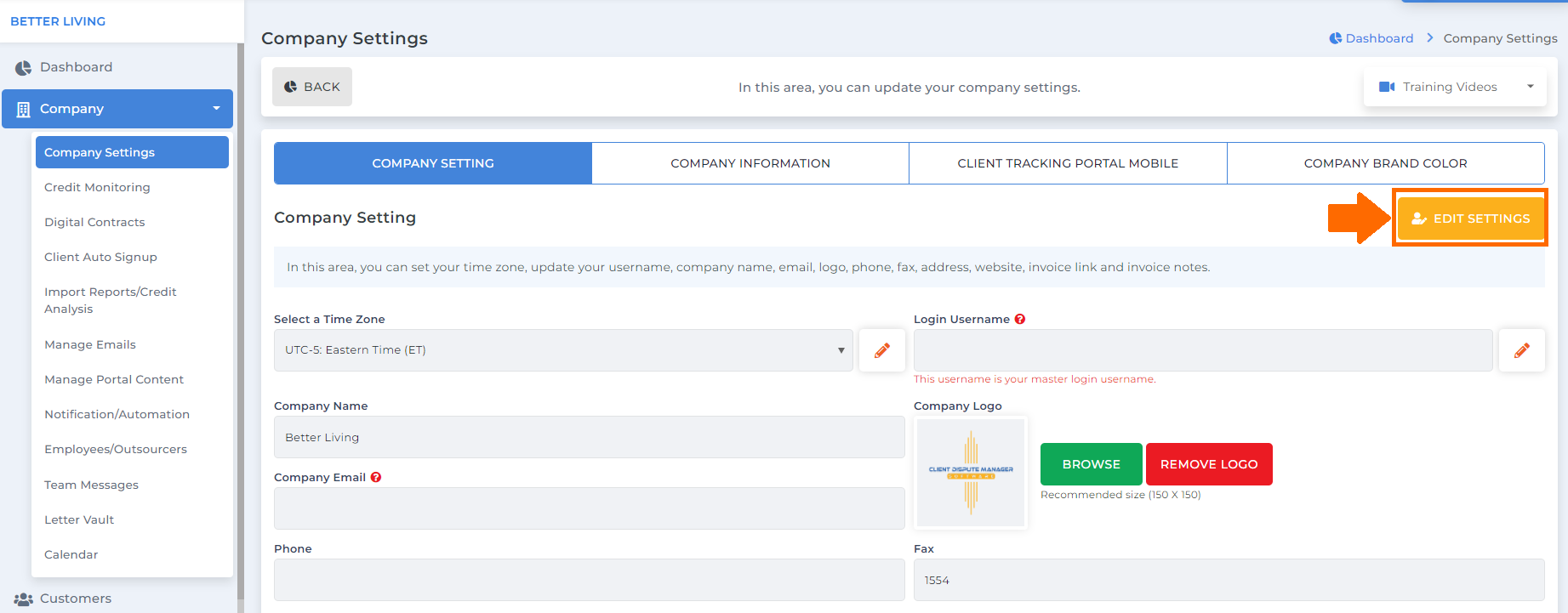The height and width of the screenshot is (613, 1568).
Task: Click the breadcrumb chevron icon
Action: pos(1430,38)
